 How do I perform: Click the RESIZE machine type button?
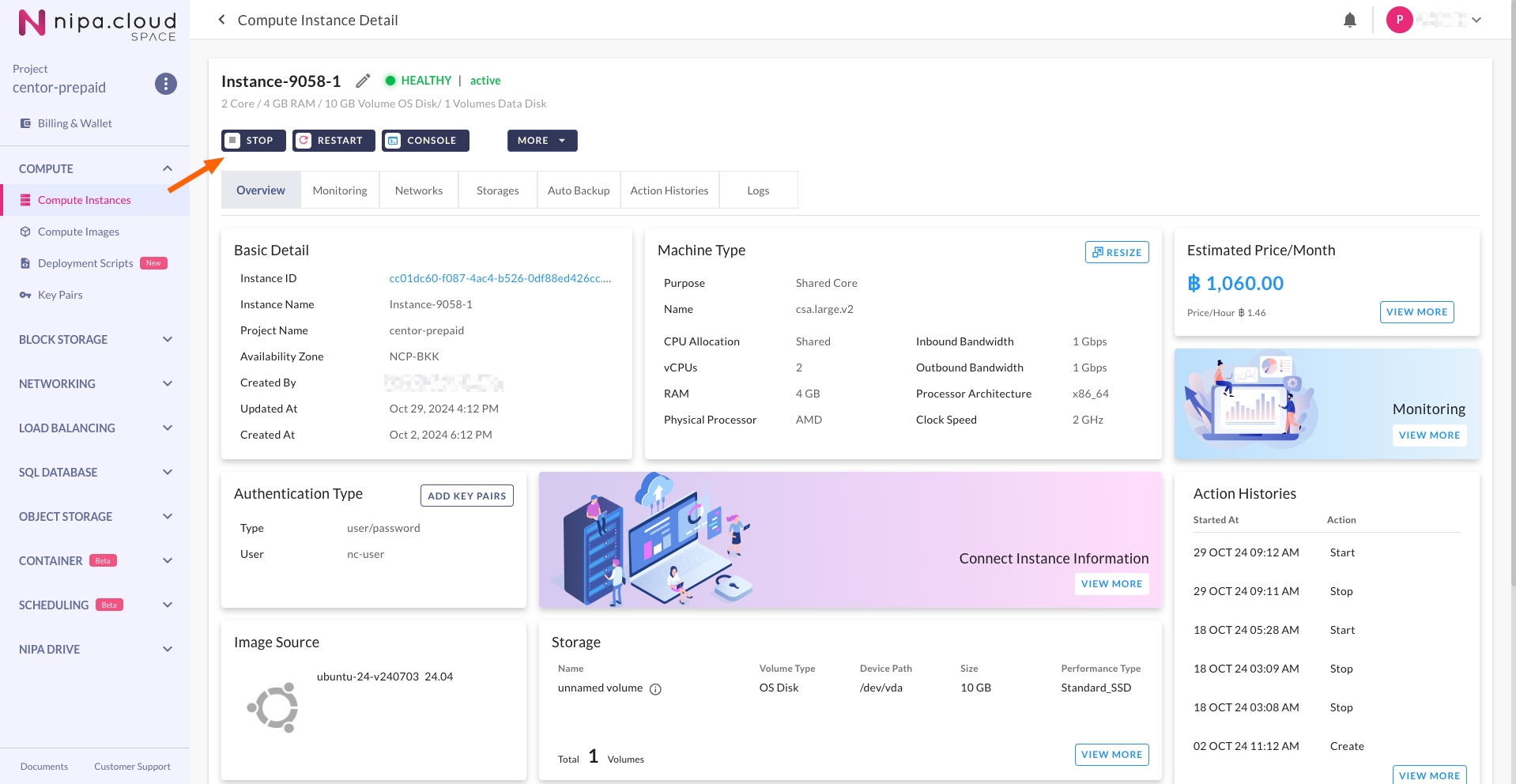coord(1116,252)
